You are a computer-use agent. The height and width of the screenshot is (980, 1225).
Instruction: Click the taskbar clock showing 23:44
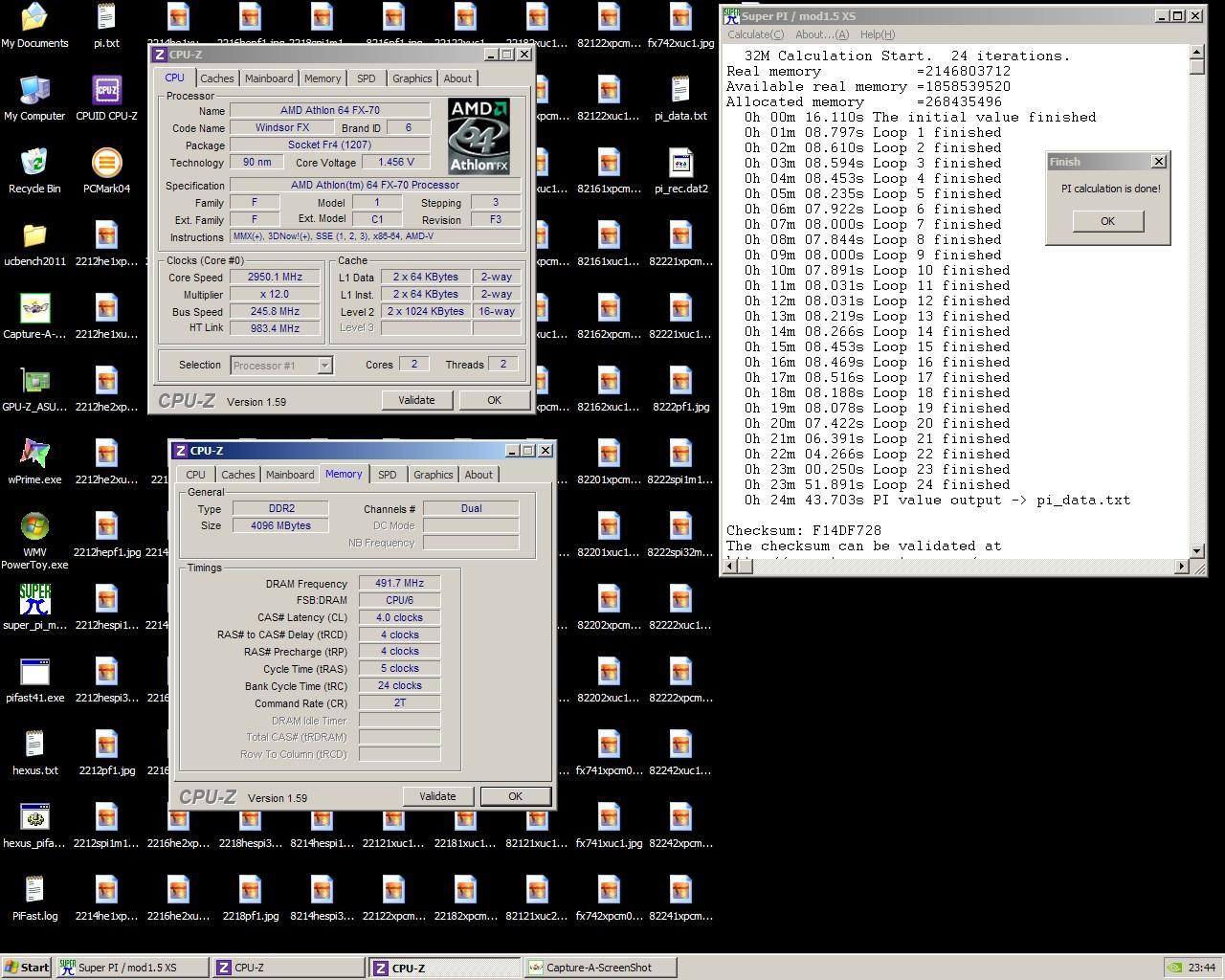[x=1201, y=968]
